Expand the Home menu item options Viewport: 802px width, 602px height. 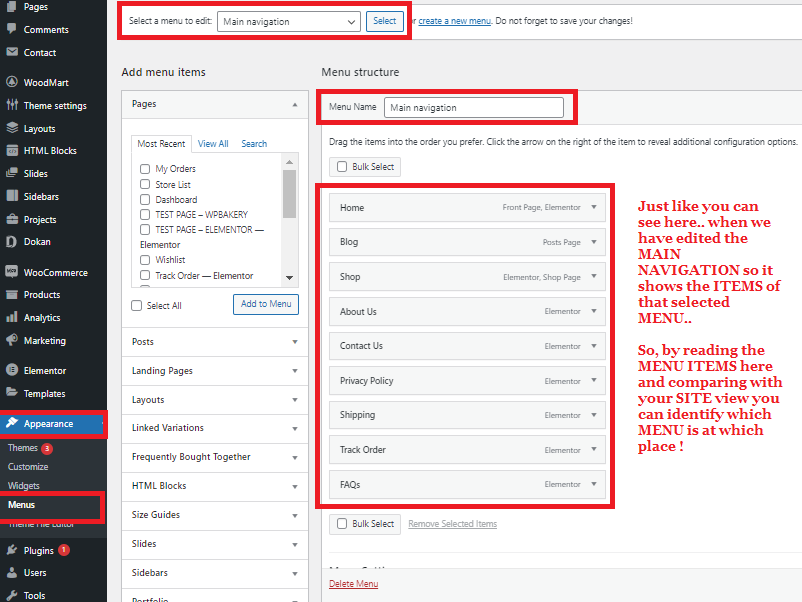coord(594,207)
